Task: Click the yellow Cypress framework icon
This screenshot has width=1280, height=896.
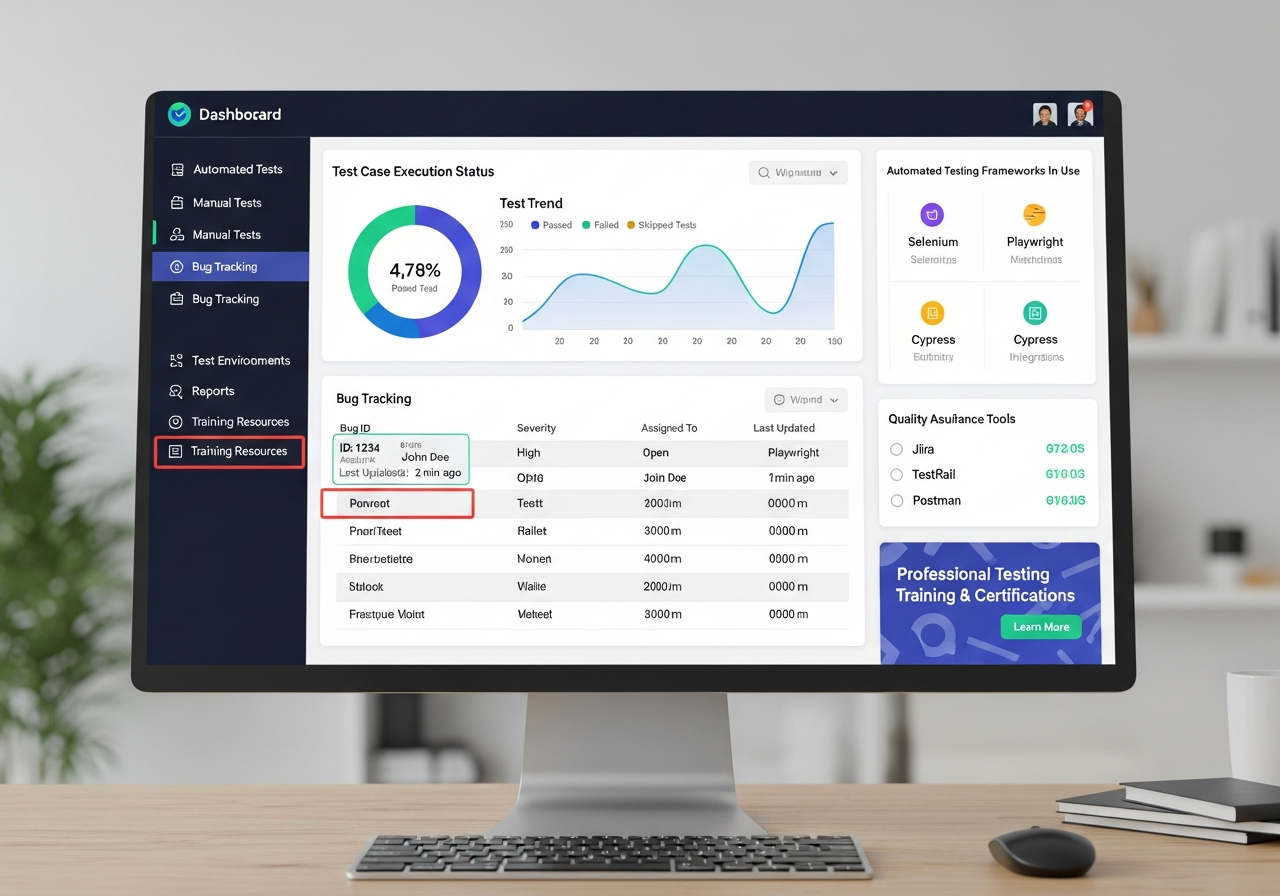Action: click(x=932, y=313)
